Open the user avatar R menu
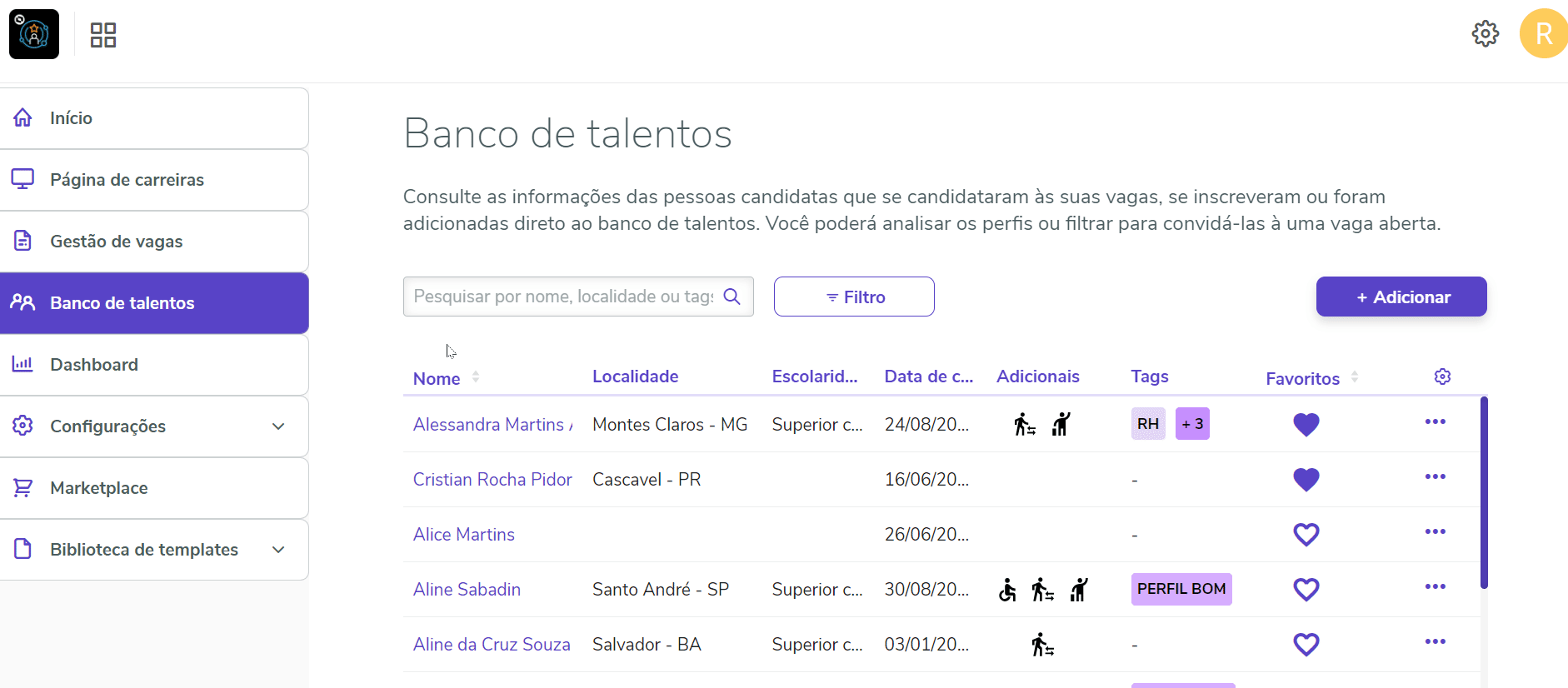 tap(1544, 33)
